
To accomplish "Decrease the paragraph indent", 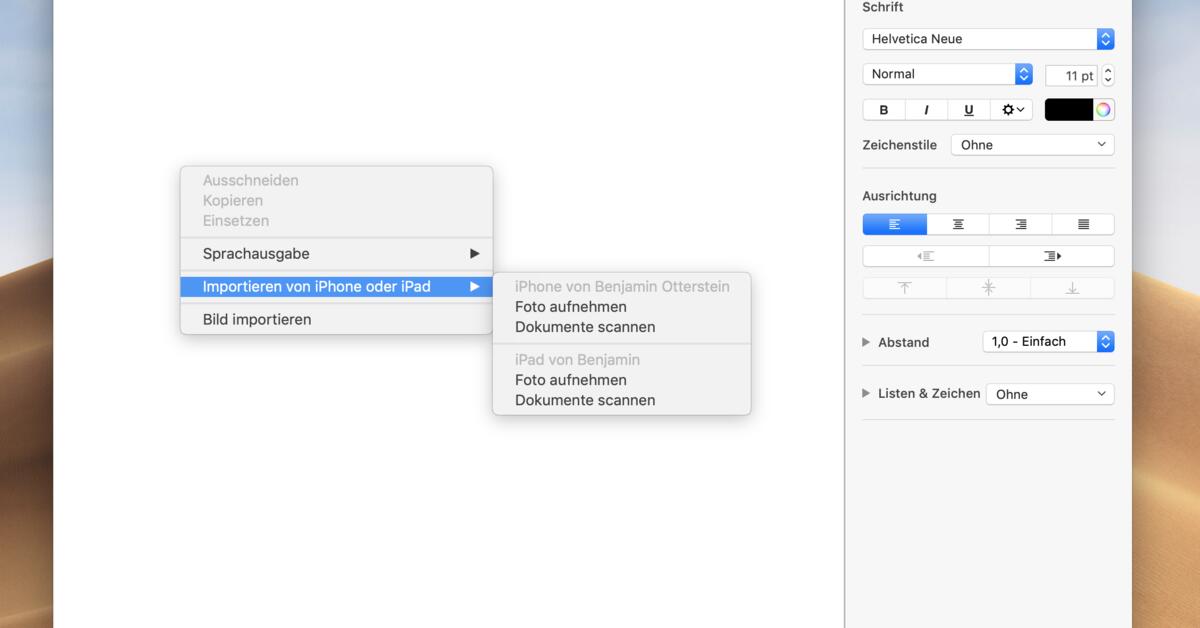I will coord(926,256).
